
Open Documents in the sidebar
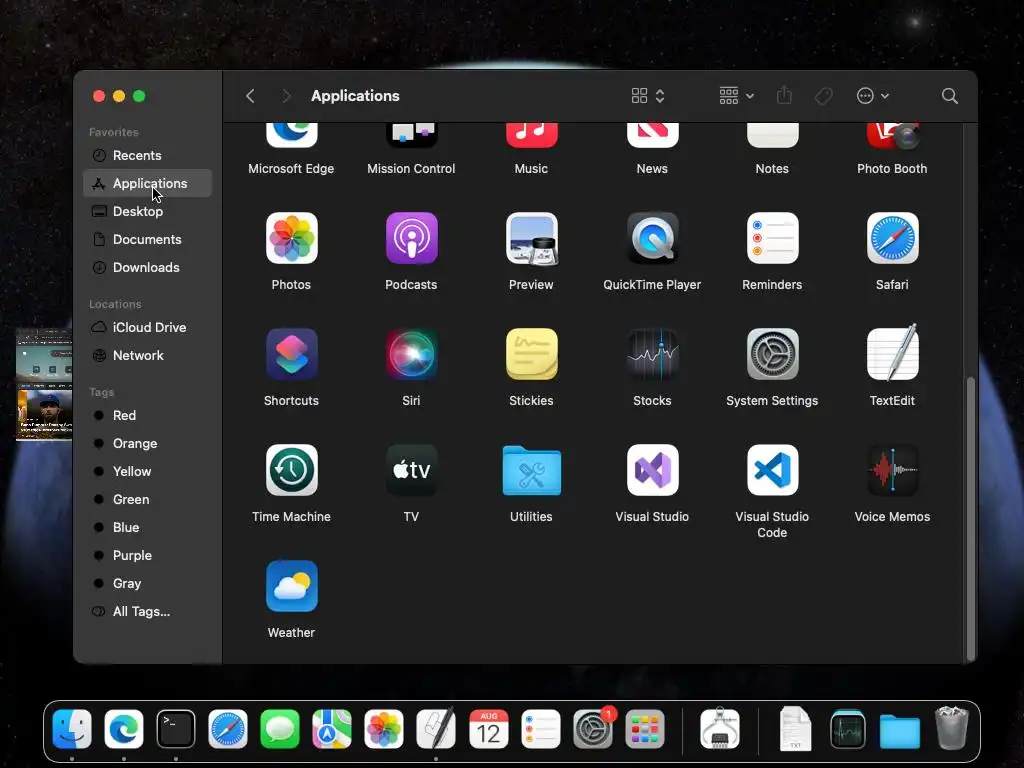[148, 240]
